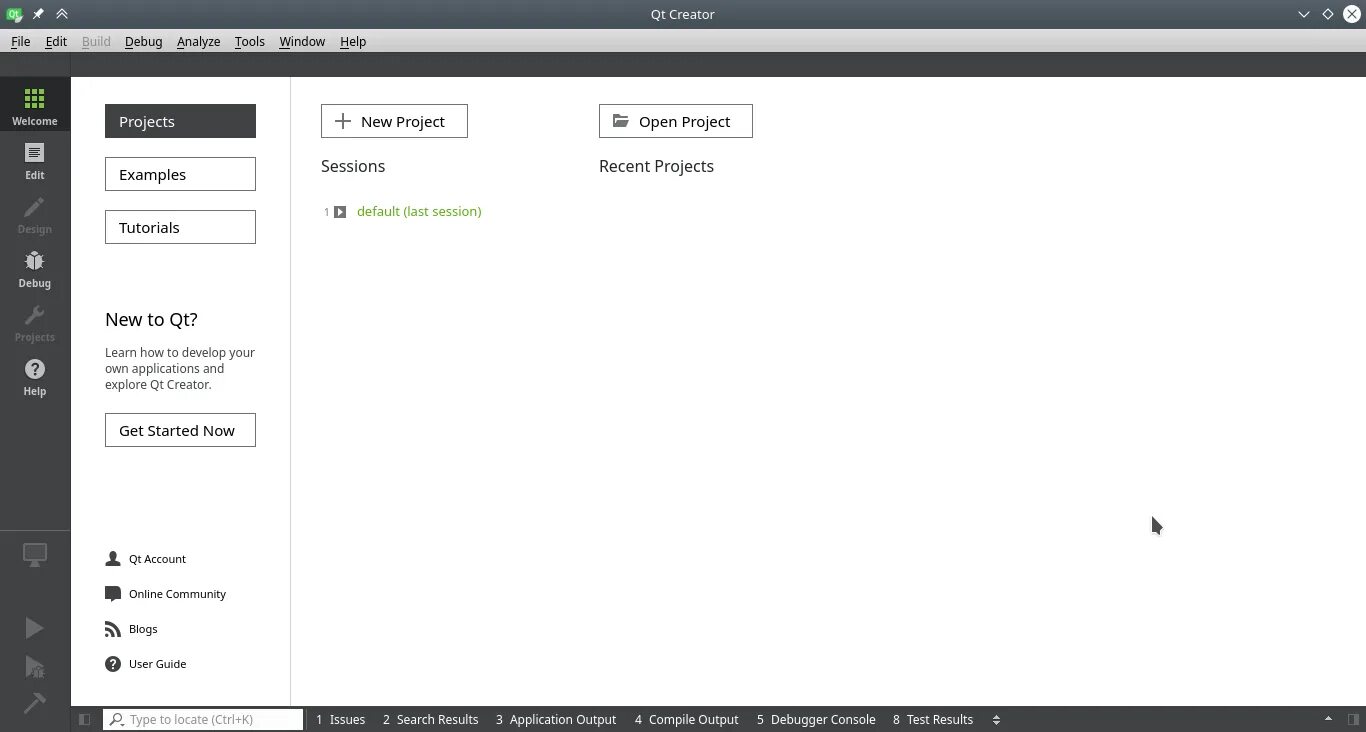The width and height of the screenshot is (1366, 732).
Task: Click the New Project button
Action: 394,121
